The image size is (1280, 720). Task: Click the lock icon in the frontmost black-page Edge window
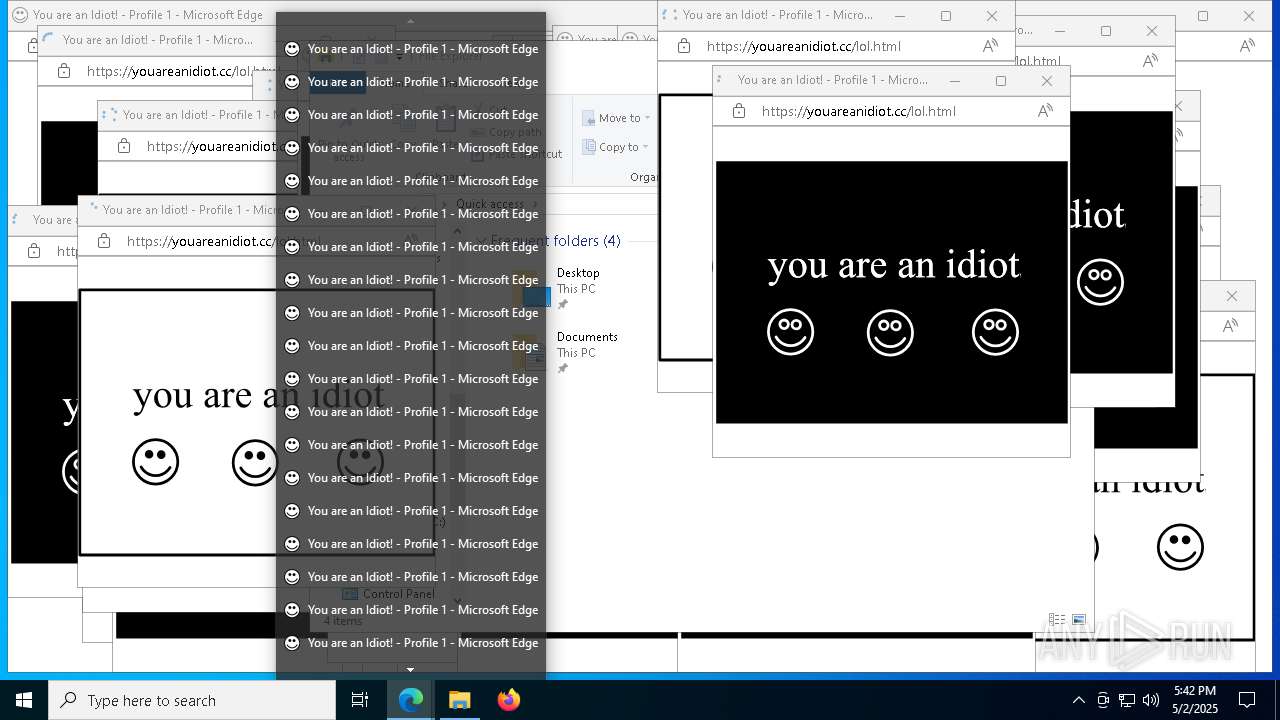(x=739, y=111)
